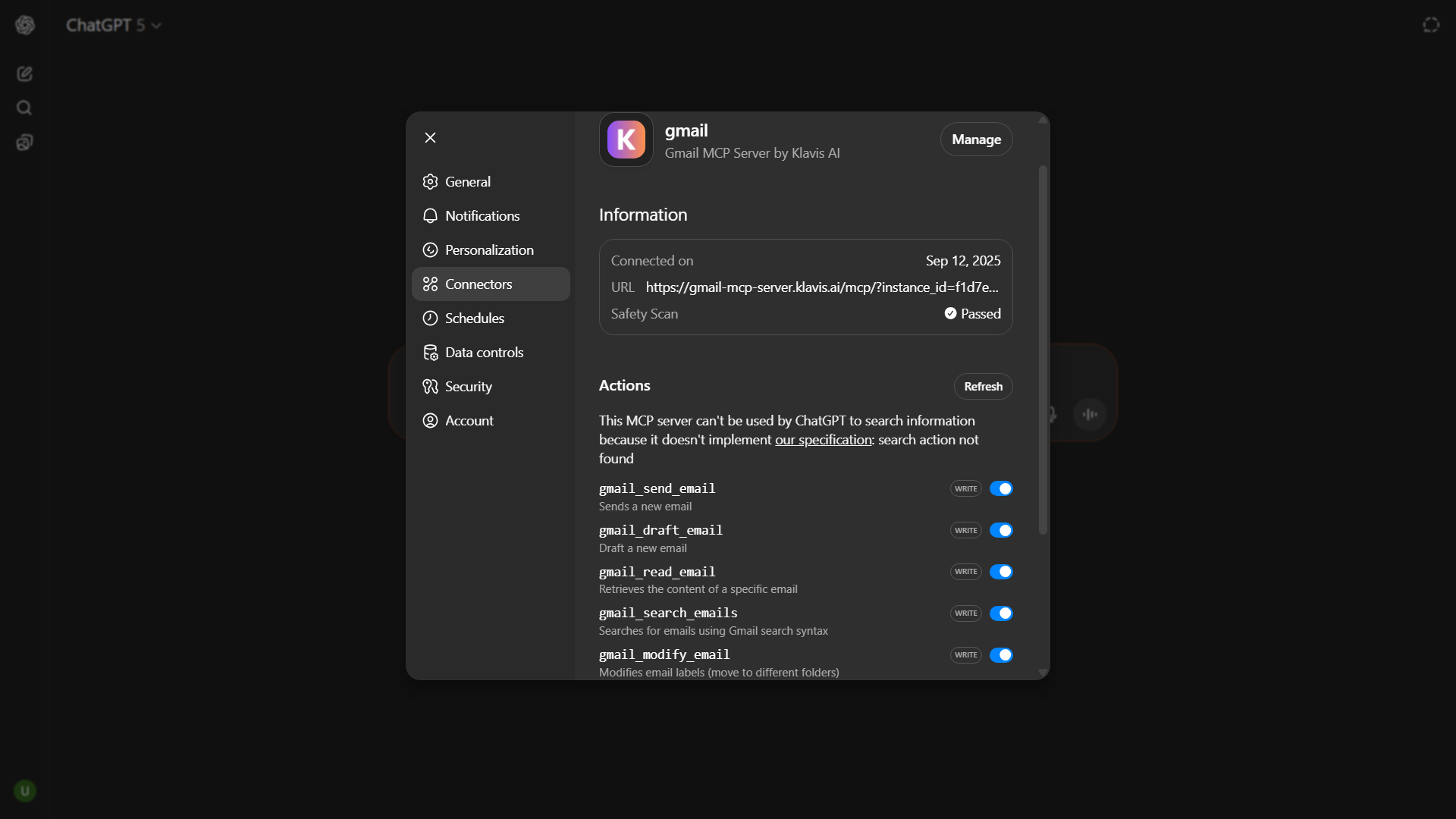This screenshot has height=819, width=1456.
Task: Open the ChatGPT 5 model dropdown
Action: [x=114, y=25]
